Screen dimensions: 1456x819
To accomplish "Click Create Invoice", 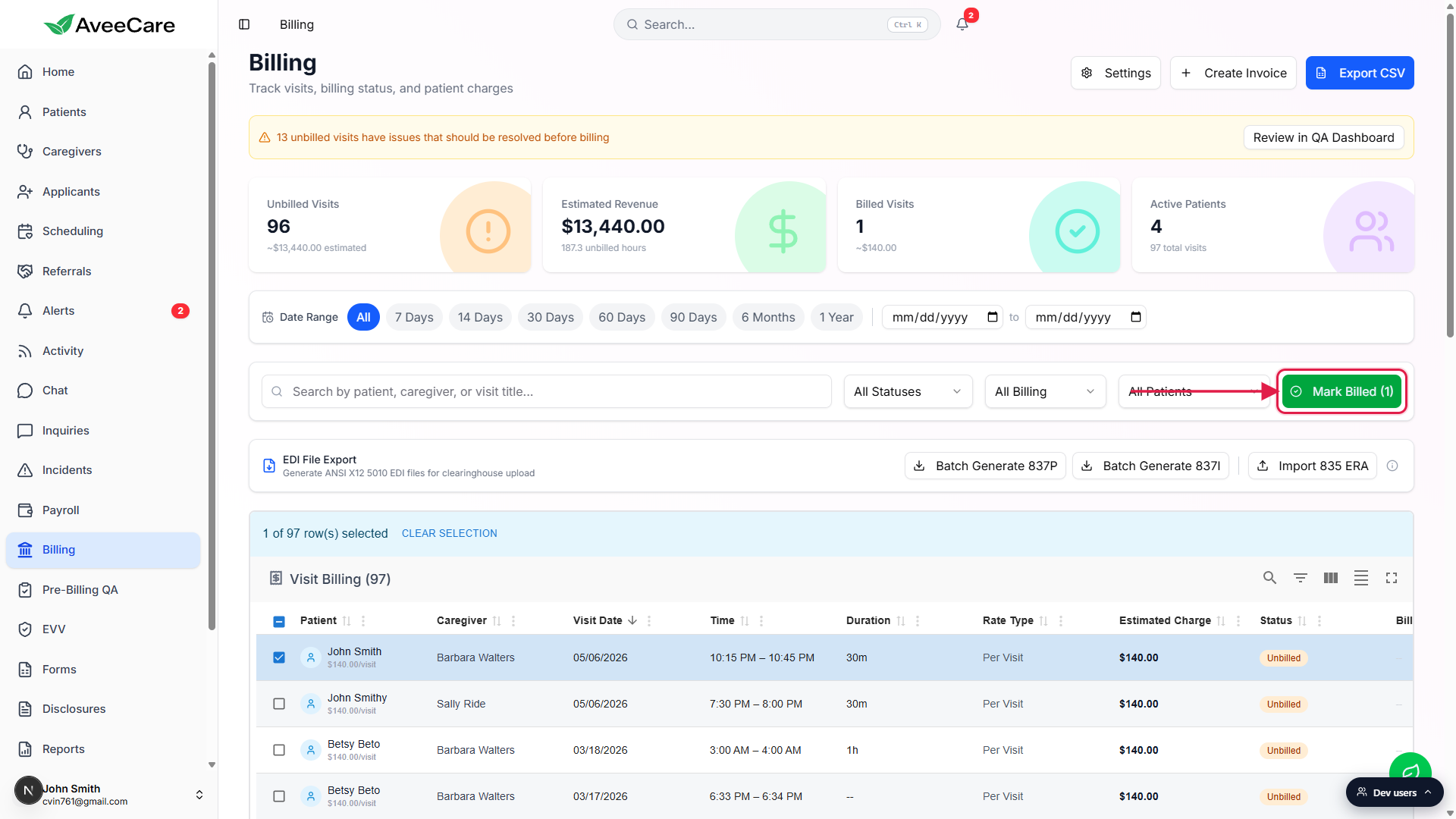I will tap(1233, 73).
